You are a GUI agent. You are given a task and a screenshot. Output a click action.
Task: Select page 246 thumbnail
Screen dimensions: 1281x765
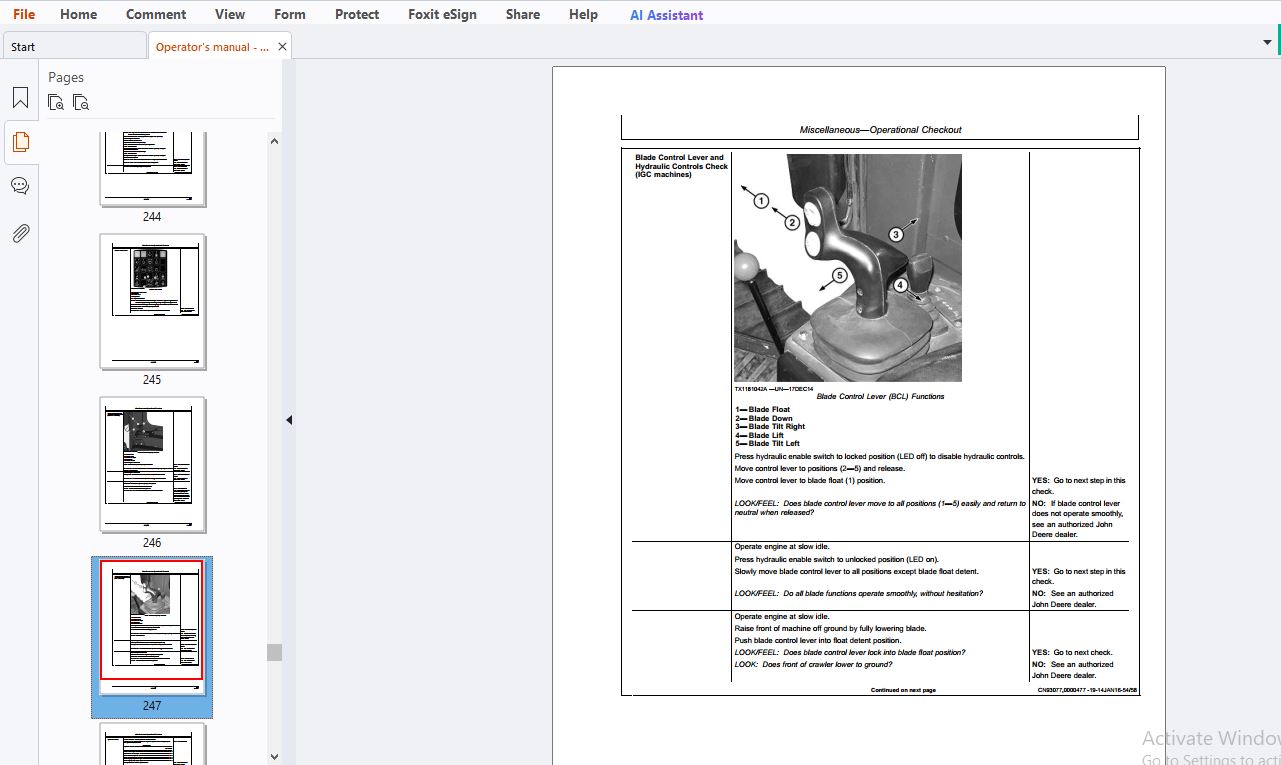coord(152,465)
